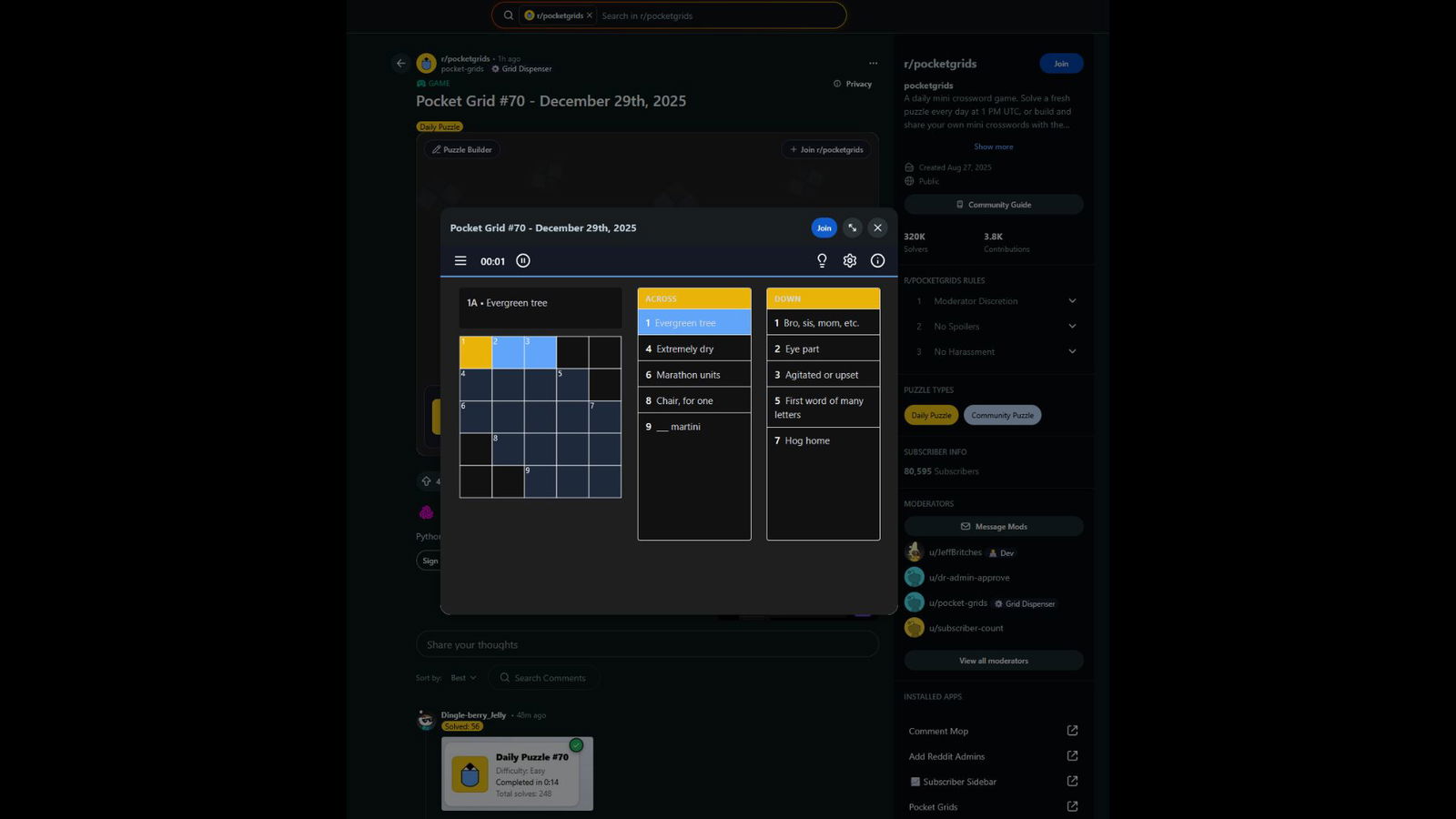The image size is (1456, 819).
Task: Open Comment Mop external link icon
Action: click(1072, 731)
